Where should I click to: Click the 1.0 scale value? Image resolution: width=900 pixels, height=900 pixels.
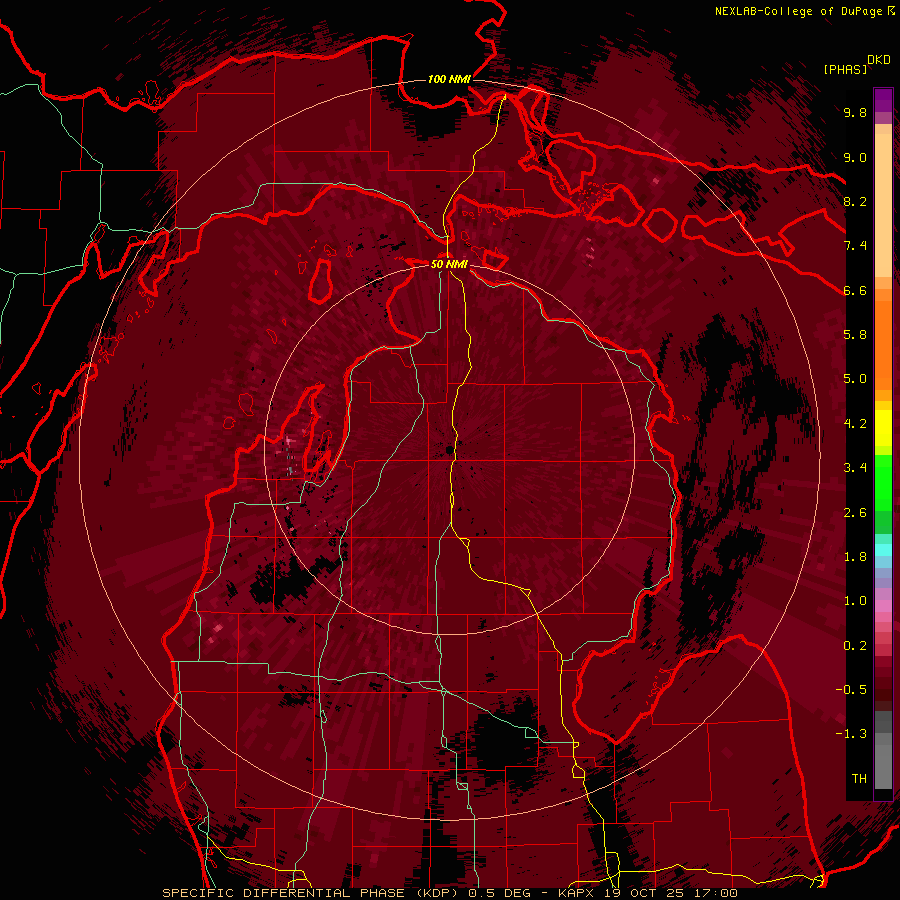pyautogui.click(x=855, y=601)
